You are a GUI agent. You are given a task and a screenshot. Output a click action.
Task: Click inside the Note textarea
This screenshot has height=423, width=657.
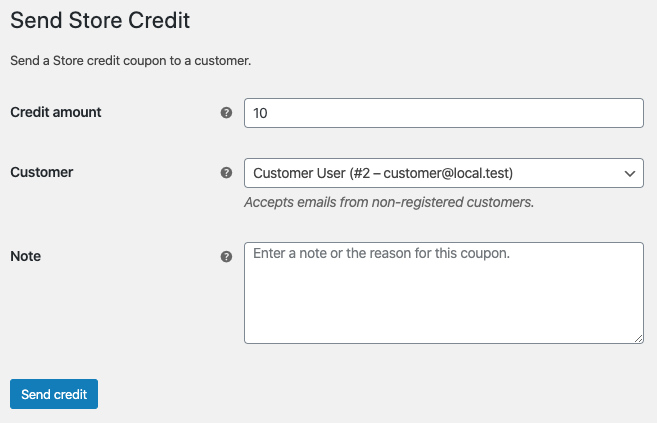tap(444, 293)
